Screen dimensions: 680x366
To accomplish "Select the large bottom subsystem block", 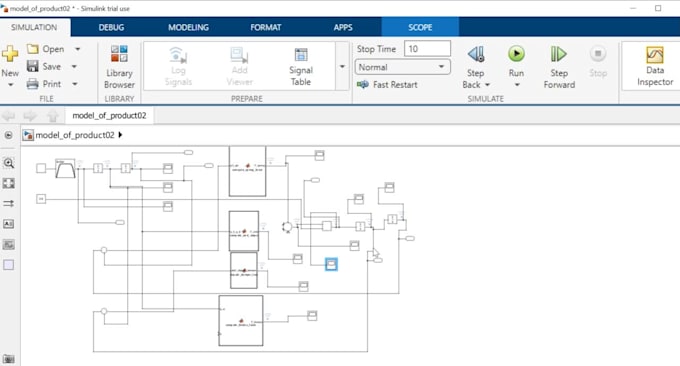I will point(241,320).
